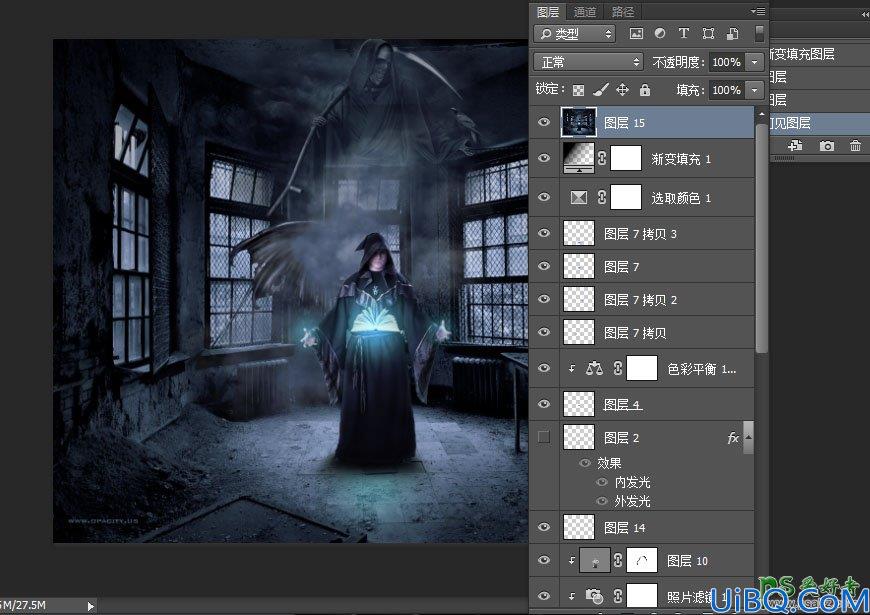Toggle the 外发光 effect visibility

pyautogui.click(x=602, y=501)
